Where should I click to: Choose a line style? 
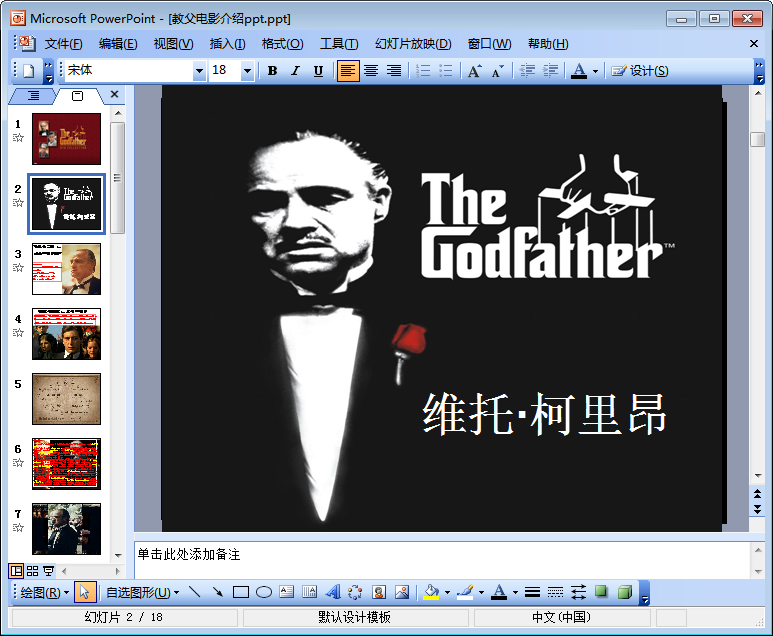coord(532,592)
